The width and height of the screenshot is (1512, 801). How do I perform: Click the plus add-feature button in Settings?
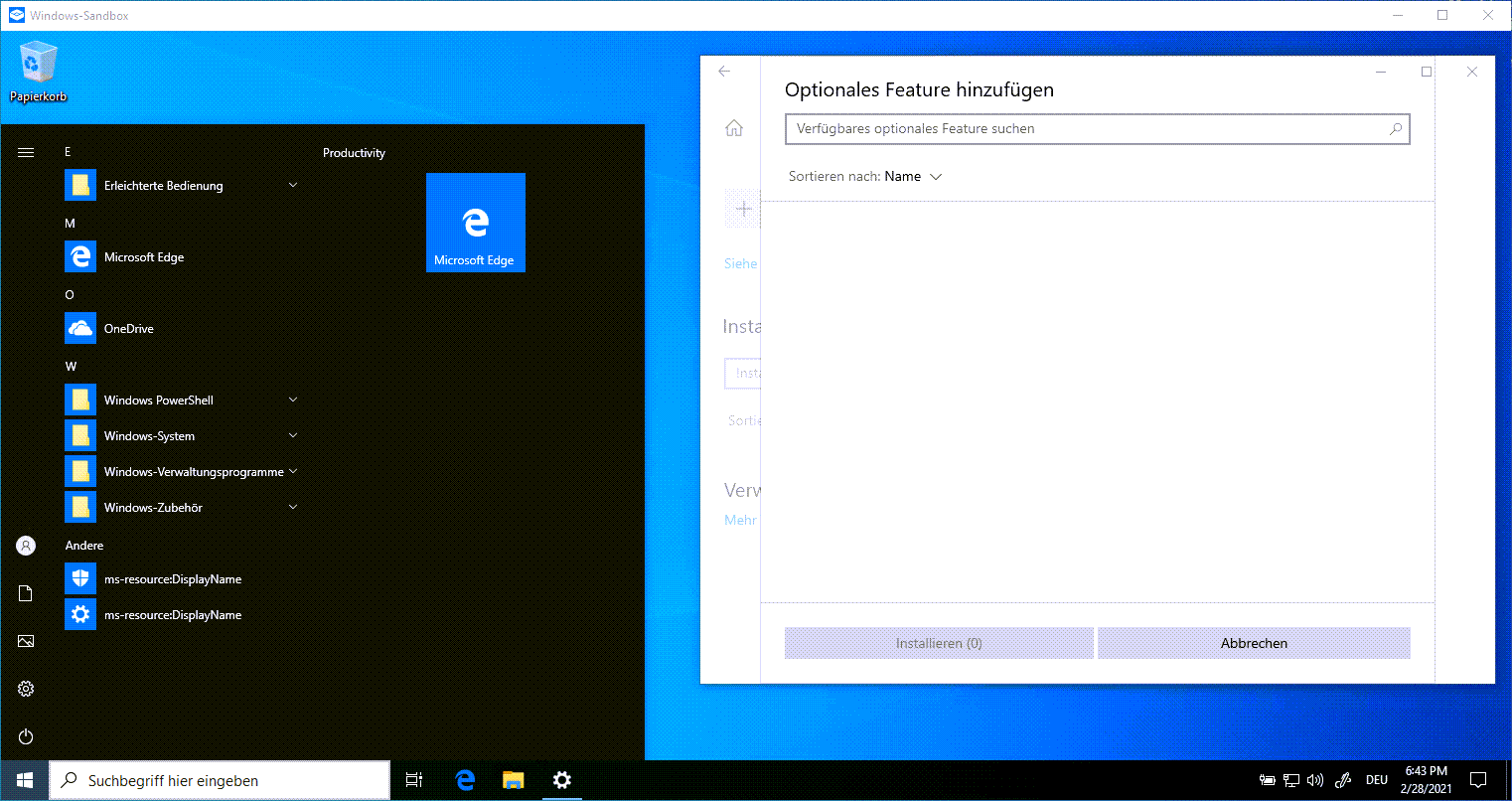pos(743,209)
